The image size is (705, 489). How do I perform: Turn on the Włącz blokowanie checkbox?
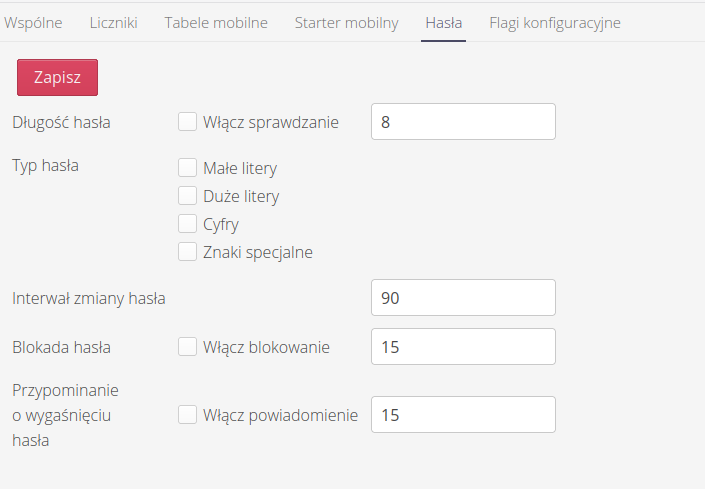tap(187, 347)
